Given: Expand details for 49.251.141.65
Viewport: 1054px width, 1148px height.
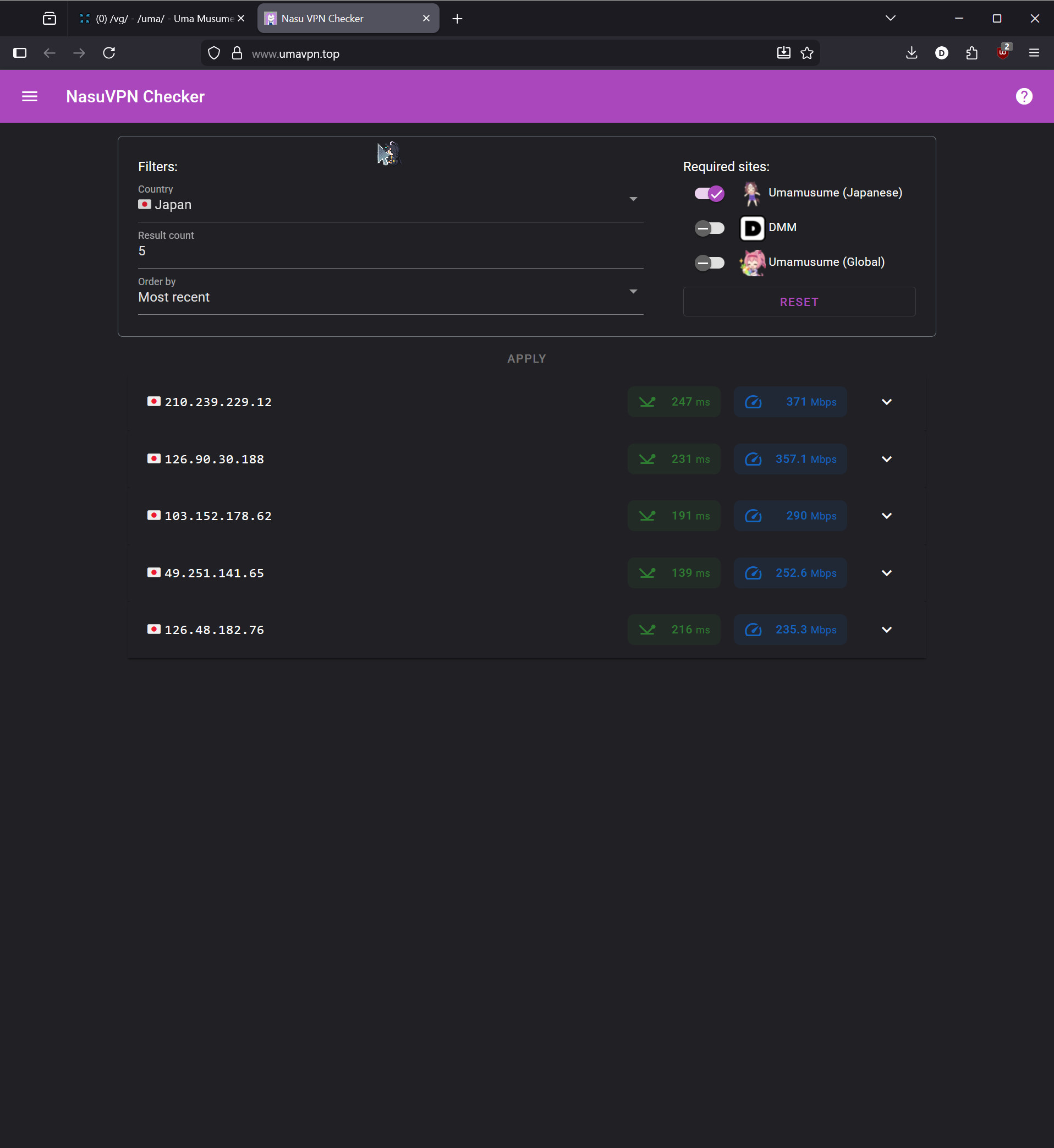Looking at the screenshot, I should pos(886,573).
